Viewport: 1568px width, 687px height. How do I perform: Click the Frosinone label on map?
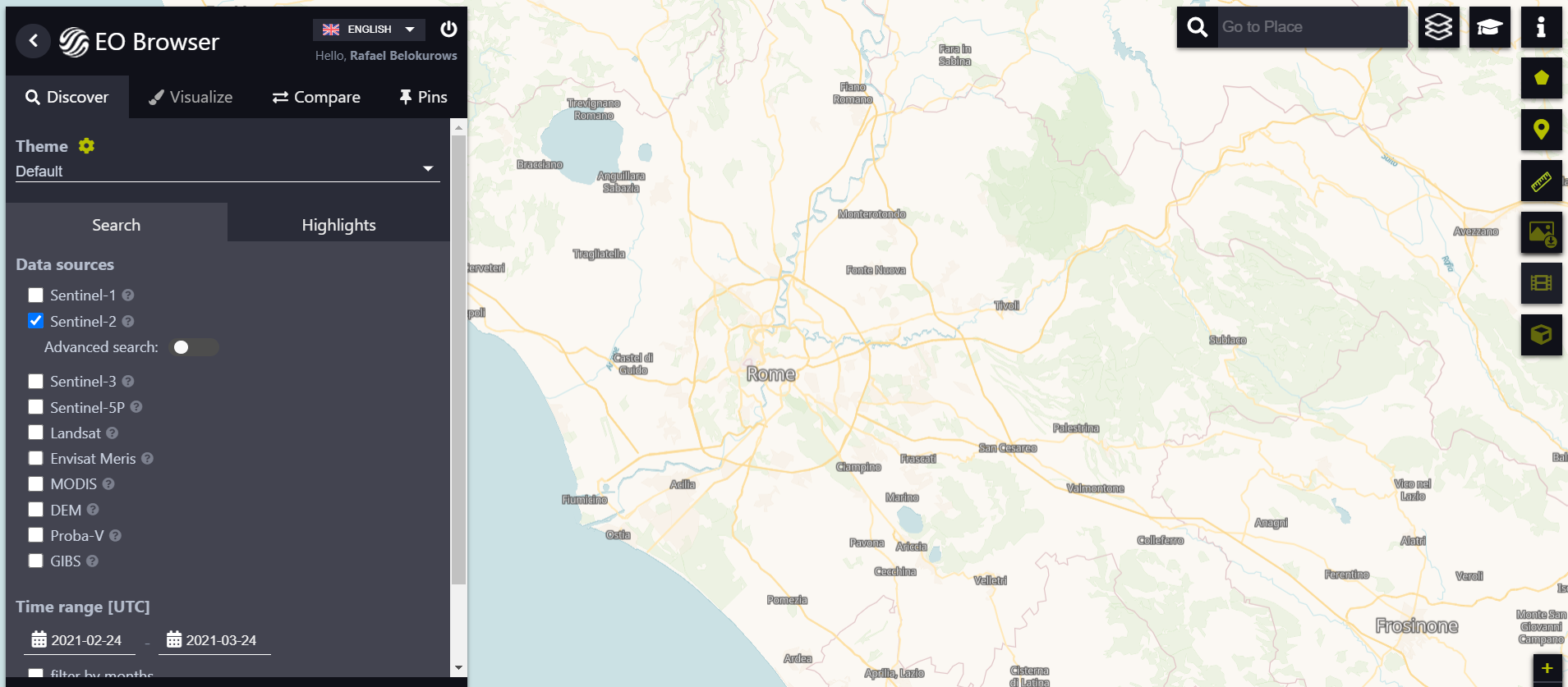(1417, 626)
